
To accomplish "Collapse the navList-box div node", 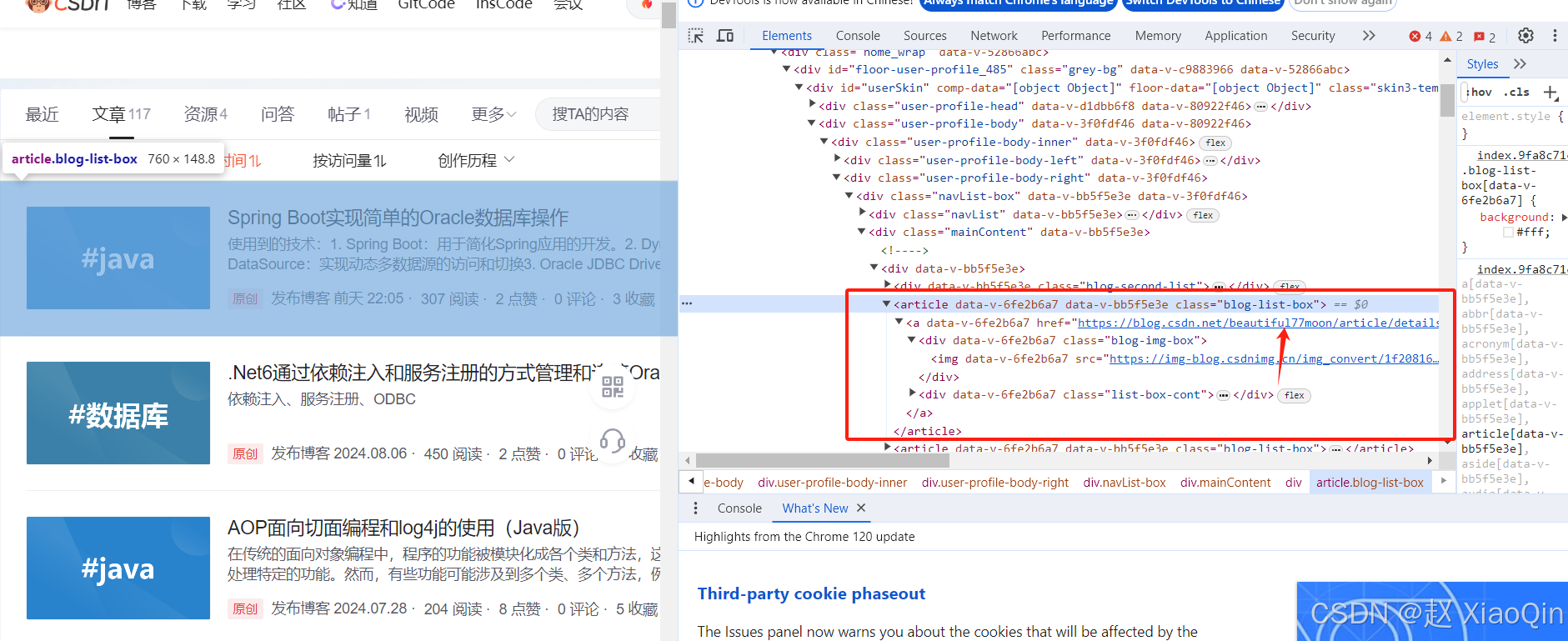I will (x=849, y=196).
